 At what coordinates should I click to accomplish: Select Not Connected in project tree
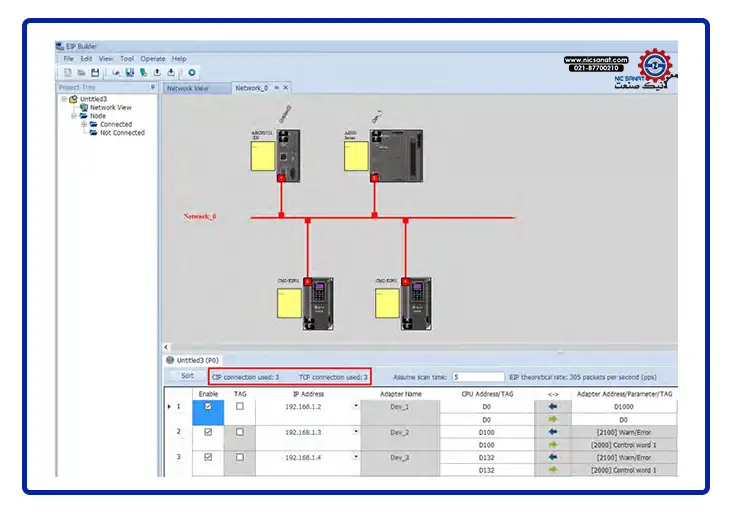(122, 133)
